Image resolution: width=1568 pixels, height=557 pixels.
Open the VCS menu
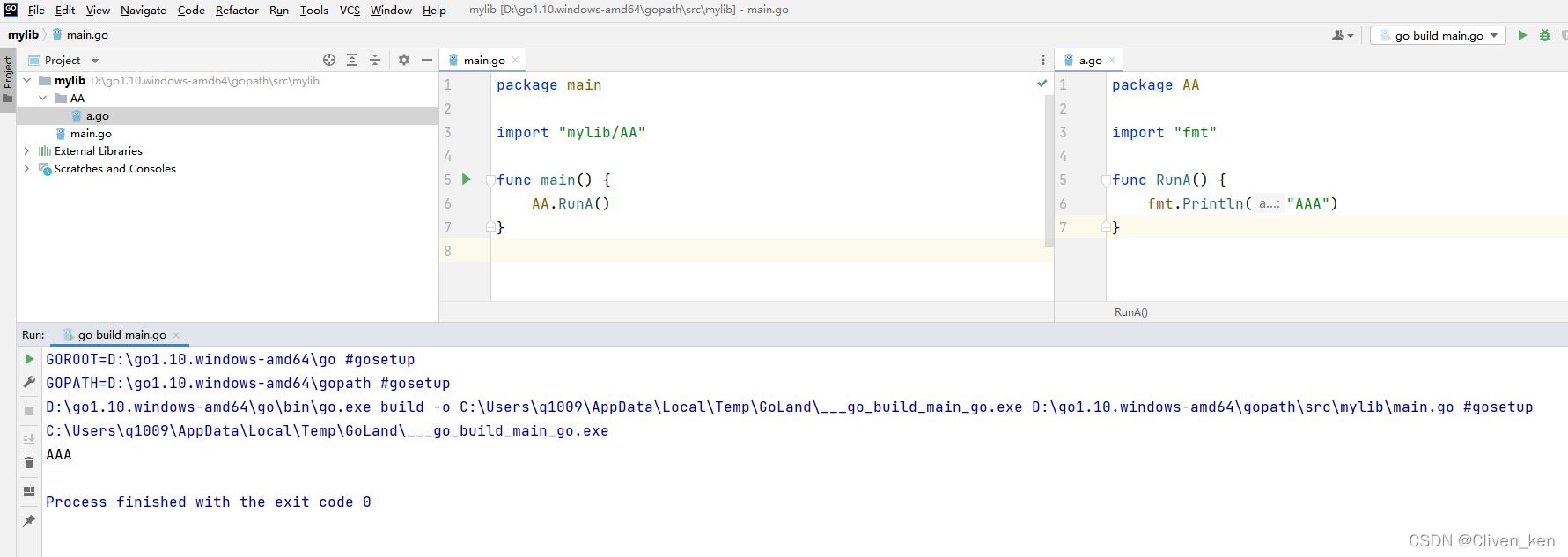point(350,10)
